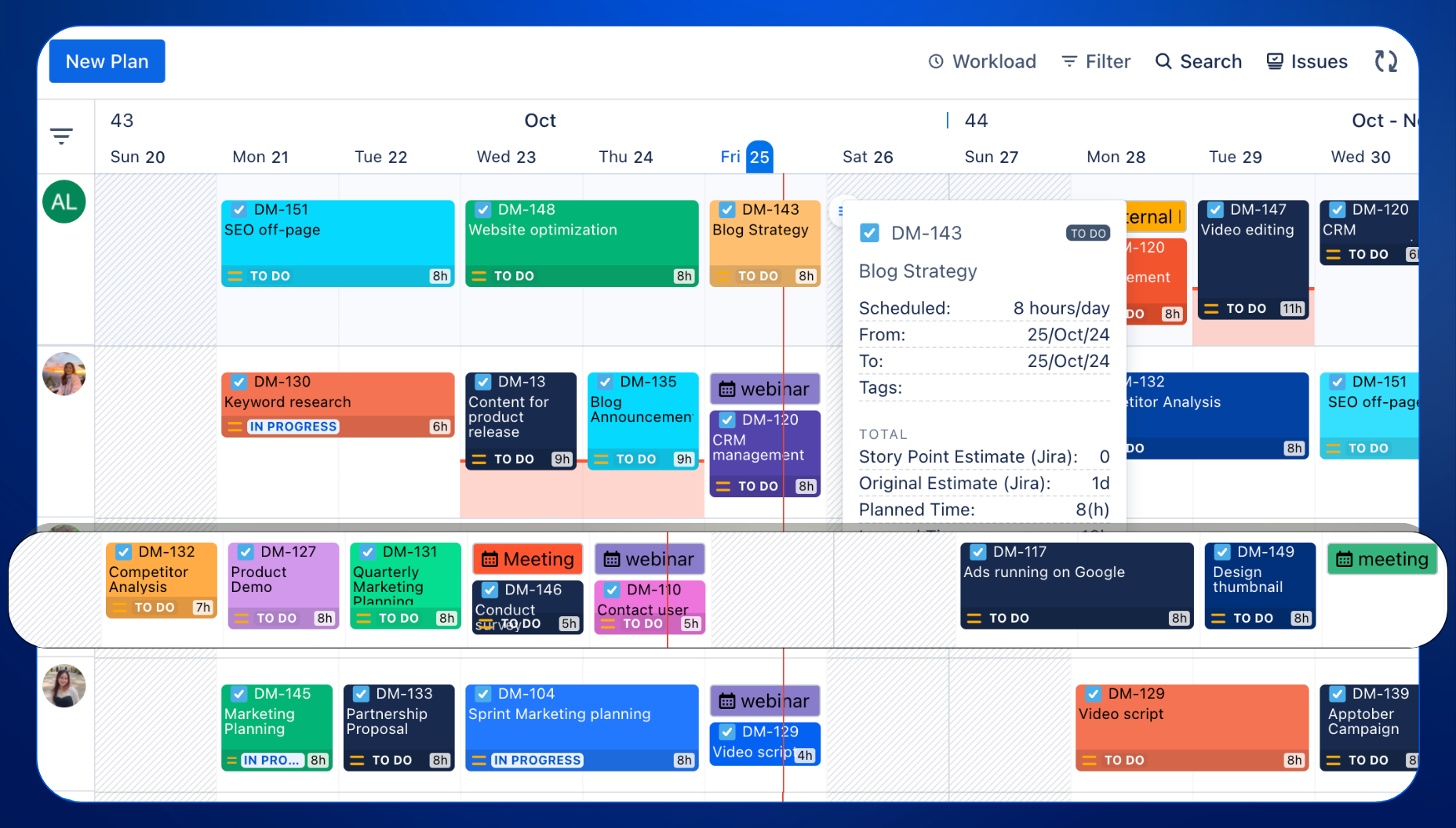
Task: Toggle the checkbox on DM-148 Website optimization
Action: [482, 209]
